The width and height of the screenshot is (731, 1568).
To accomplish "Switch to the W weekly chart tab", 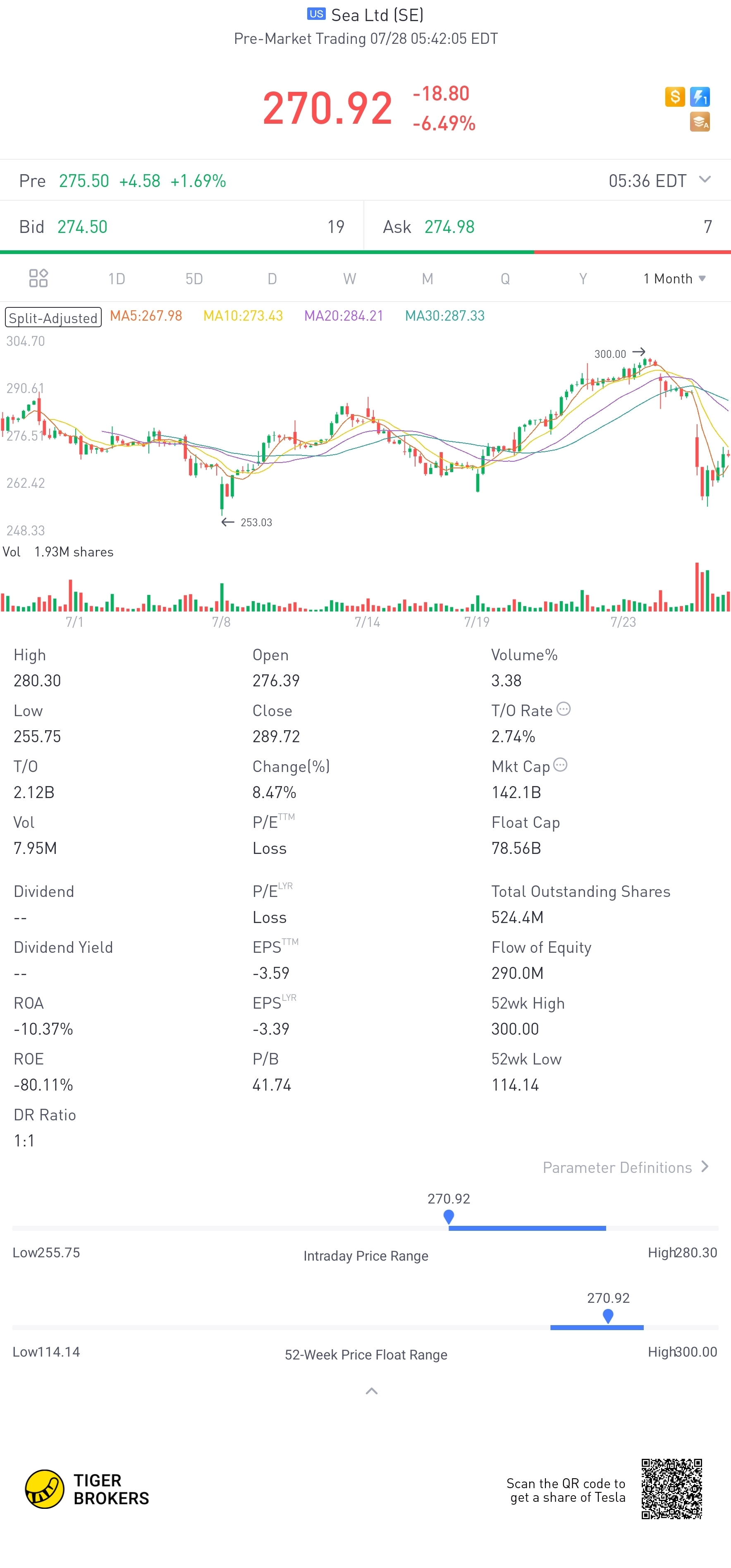I will (x=349, y=279).
